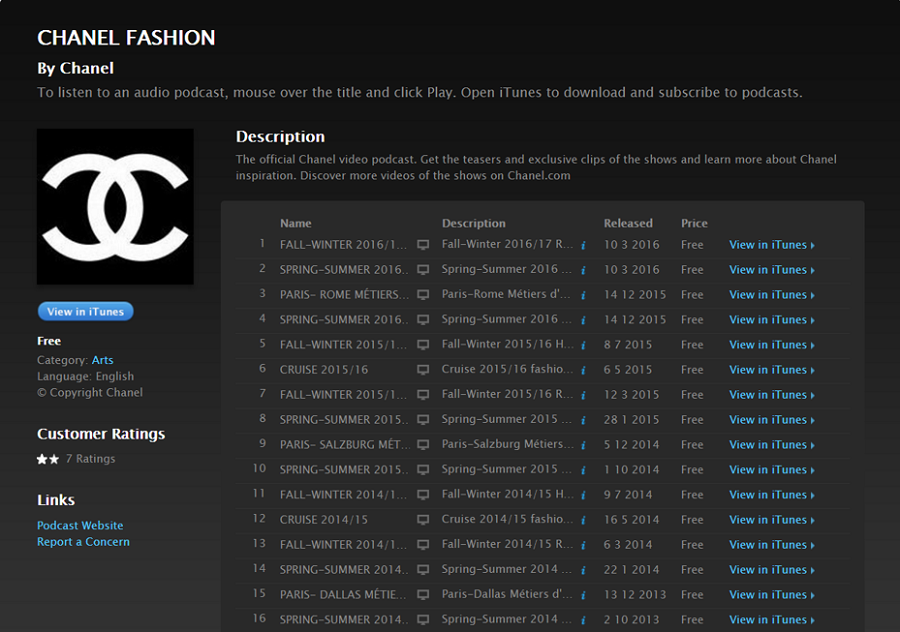Click the blue View in iTunes button
The width and height of the screenshot is (900, 632).
[x=86, y=312]
